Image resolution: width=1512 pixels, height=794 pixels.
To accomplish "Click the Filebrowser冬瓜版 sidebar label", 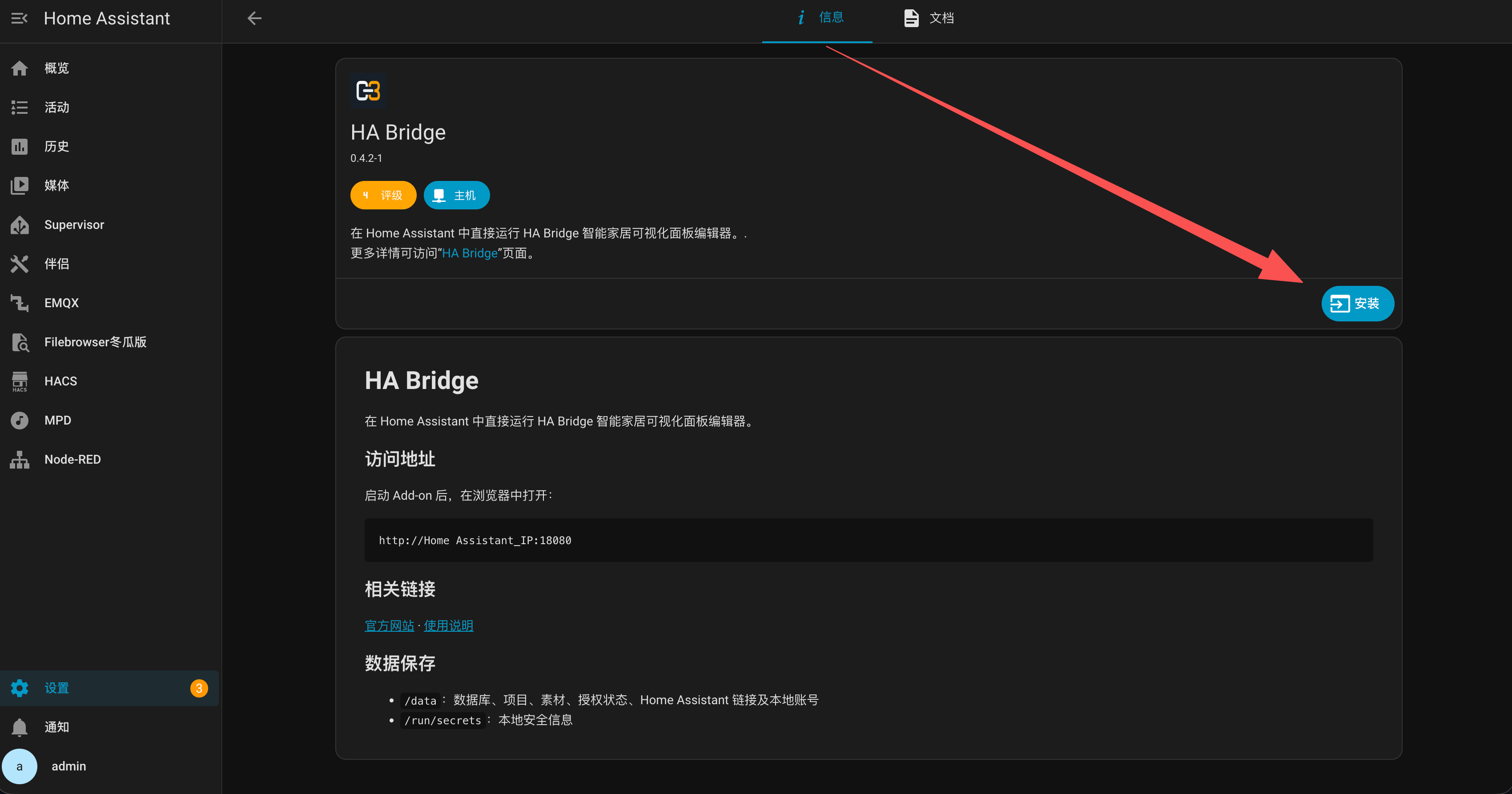I will click(96, 342).
